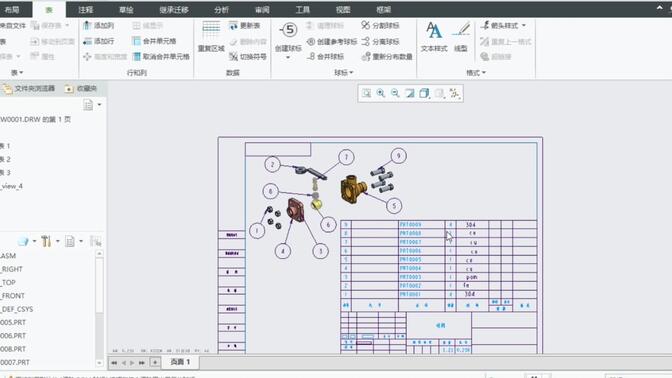The width and height of the screenshot is (672, 378).
Task: Collapse the ribbon with the top-right arrow
Action: [x=660, y=8]
